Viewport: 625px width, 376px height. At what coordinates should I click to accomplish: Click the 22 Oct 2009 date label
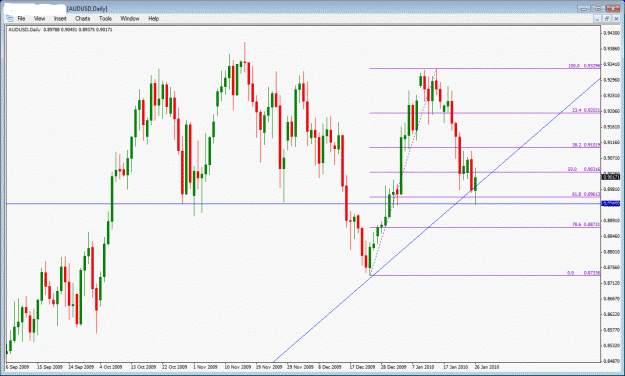click(175, 367)
